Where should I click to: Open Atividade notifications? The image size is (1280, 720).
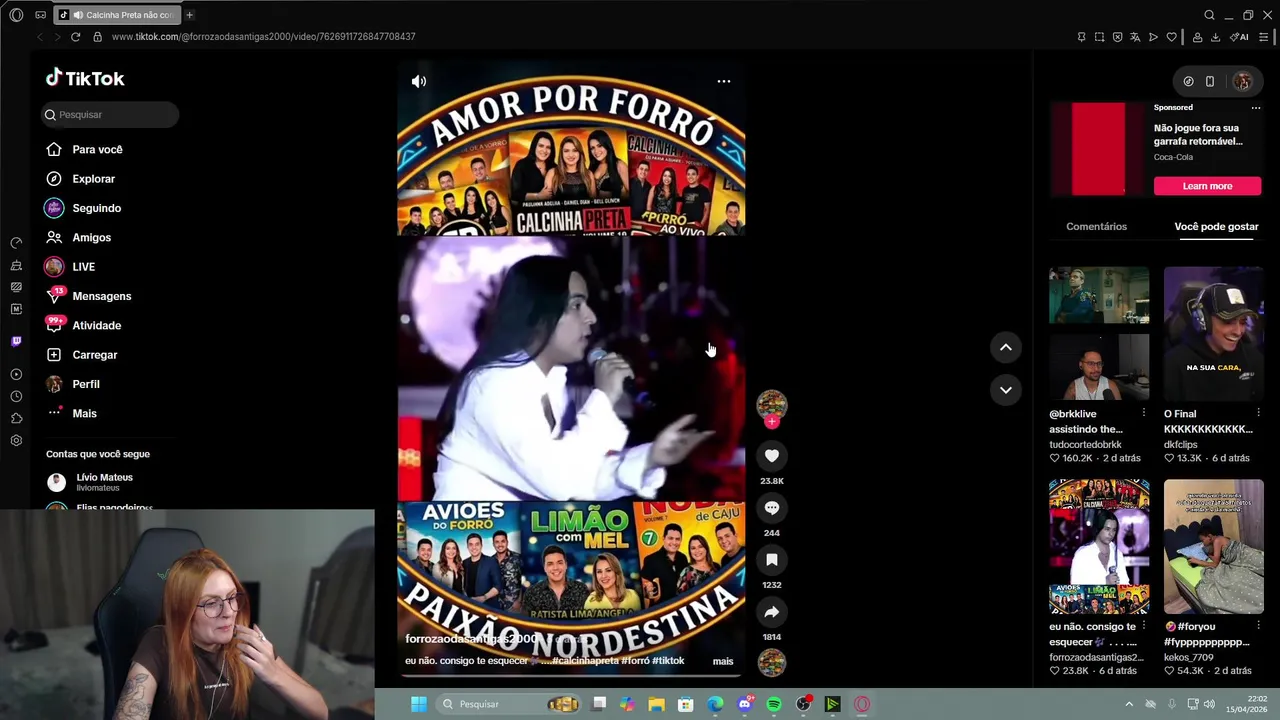[83, 325]
